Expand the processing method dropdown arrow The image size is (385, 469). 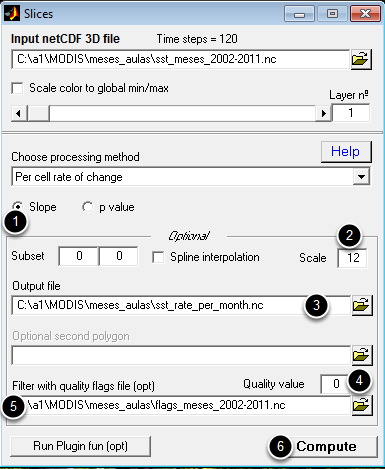click(361, 177)
